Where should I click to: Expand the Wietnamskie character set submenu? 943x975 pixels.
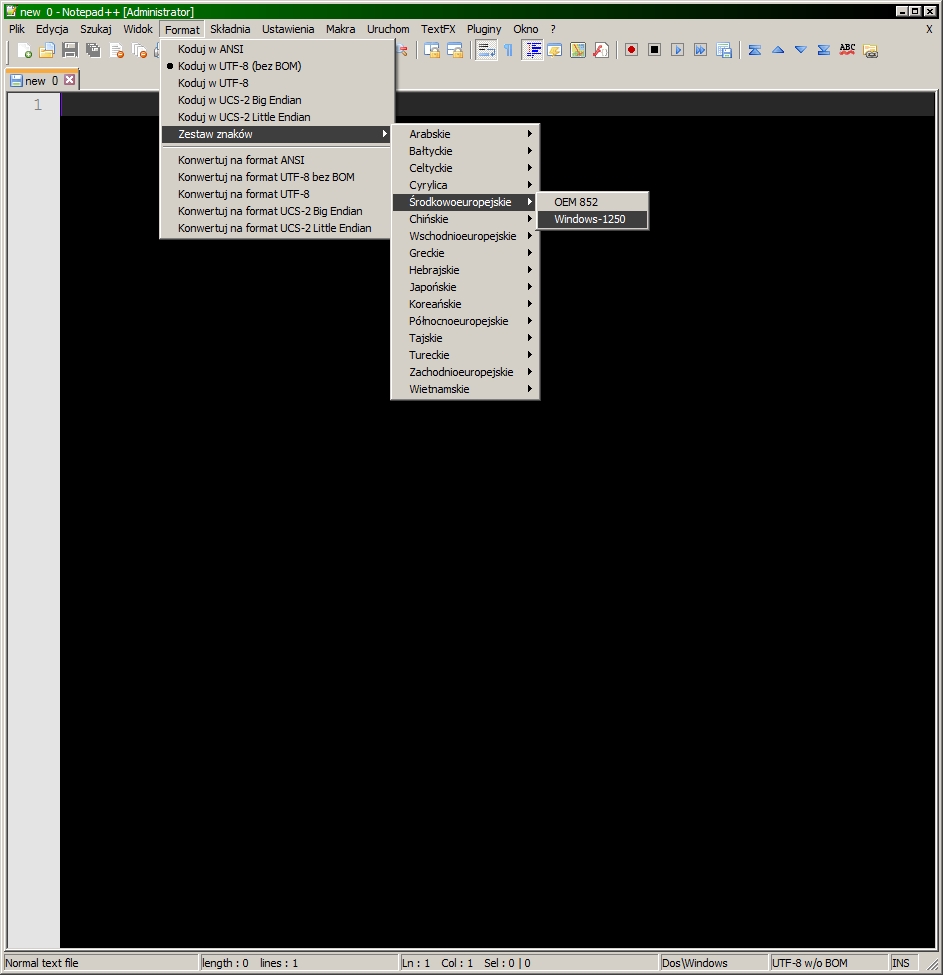click(465, 389)
